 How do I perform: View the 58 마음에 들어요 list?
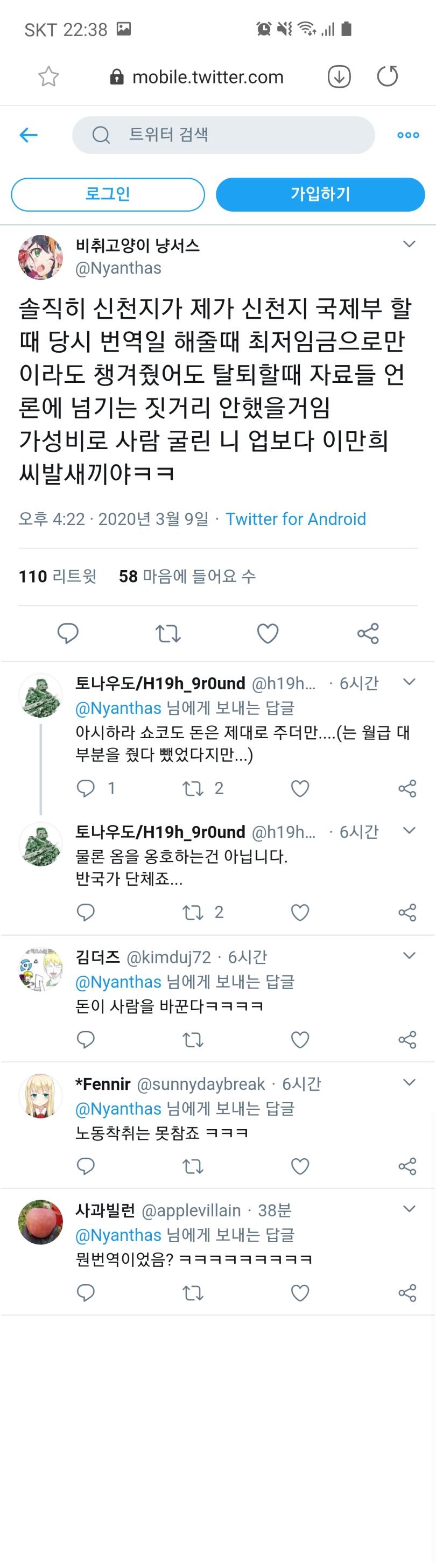click(x=187, y=576)
